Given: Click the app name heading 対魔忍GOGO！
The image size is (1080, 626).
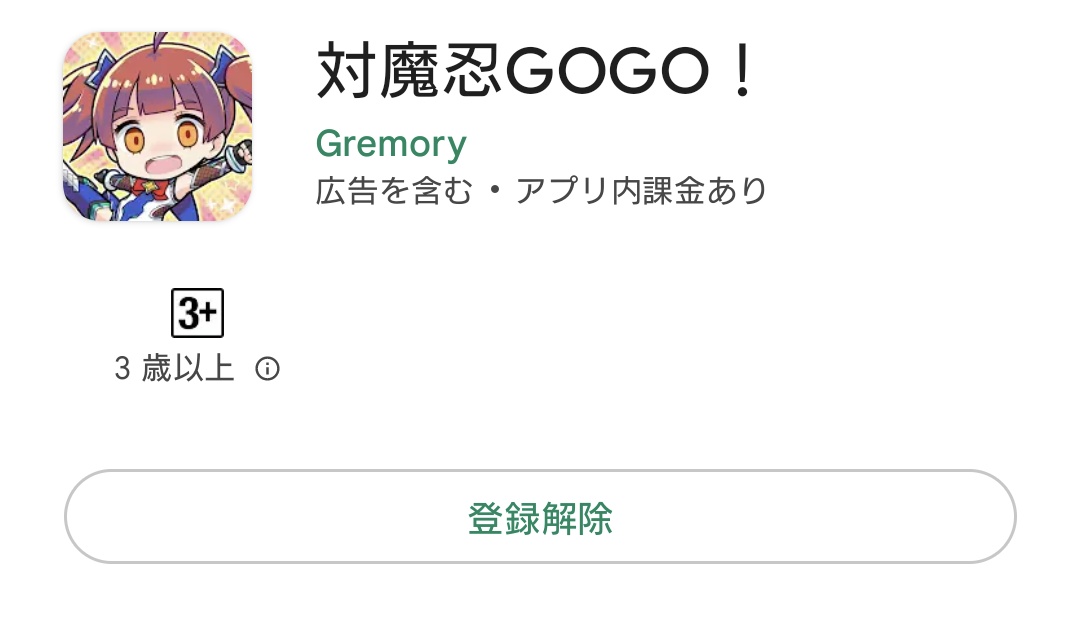Looking at the screenshot, I should 538,70.
